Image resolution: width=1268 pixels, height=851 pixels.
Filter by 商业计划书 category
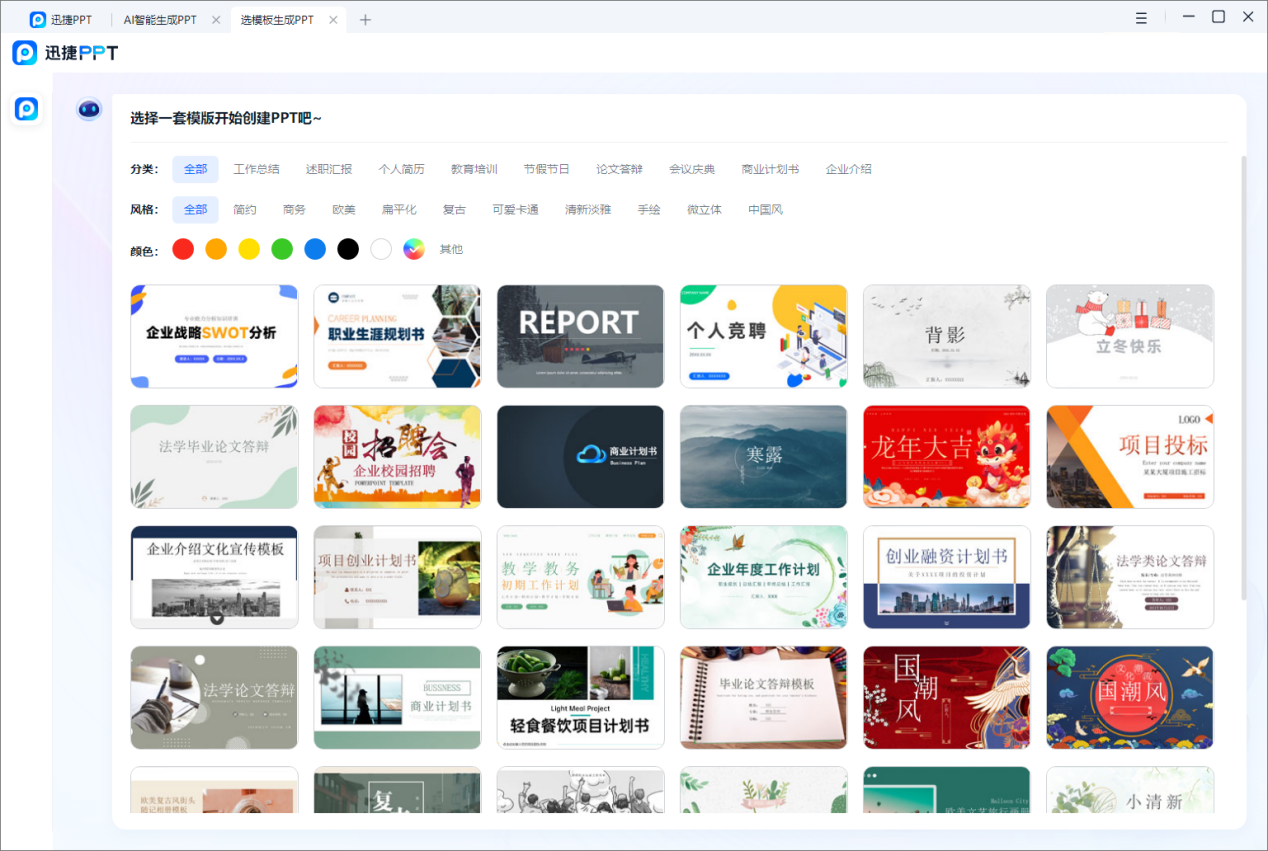pyautogui.click(x=770, y=169)
